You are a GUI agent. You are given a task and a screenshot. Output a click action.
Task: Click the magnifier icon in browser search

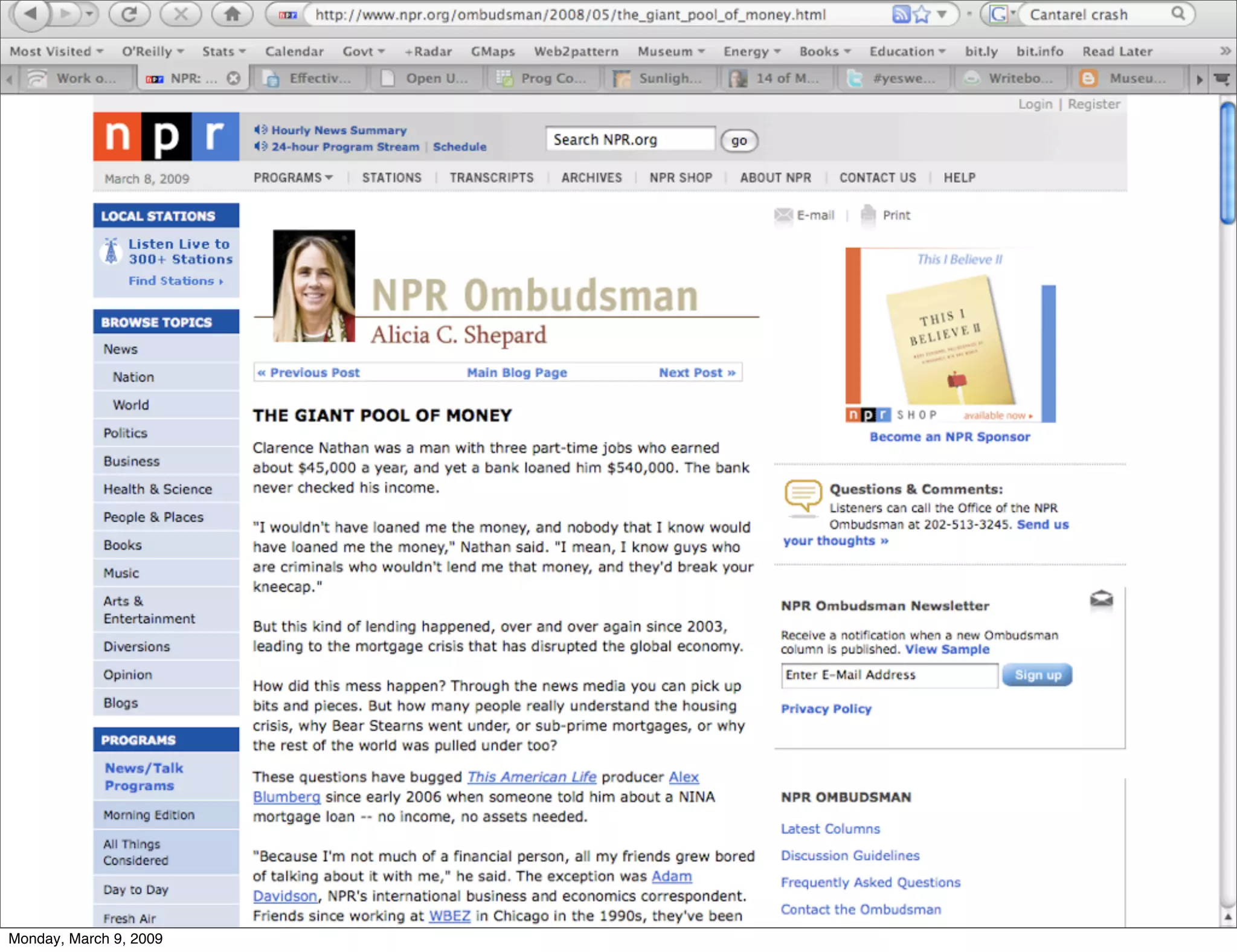click(x=1178, y=14)
